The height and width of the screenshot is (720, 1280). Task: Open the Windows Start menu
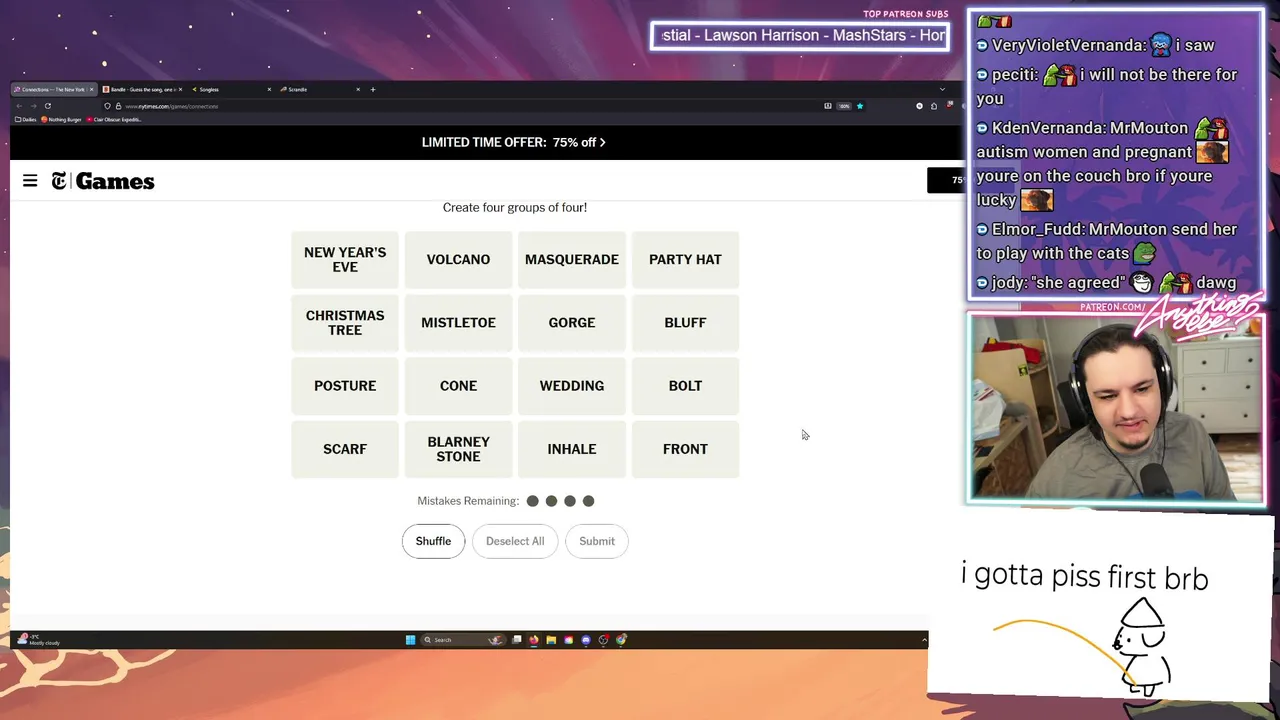(410, 640)
